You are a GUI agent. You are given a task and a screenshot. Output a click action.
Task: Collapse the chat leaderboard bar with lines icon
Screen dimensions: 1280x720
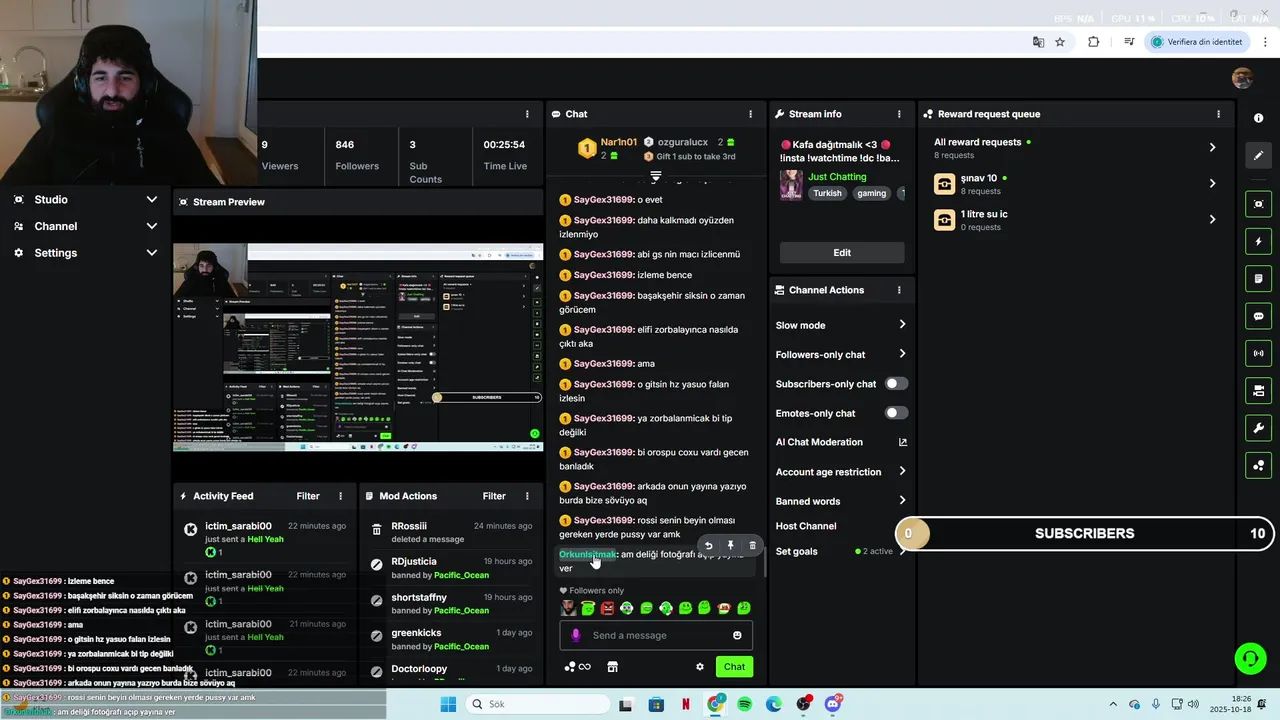(655, 176)
